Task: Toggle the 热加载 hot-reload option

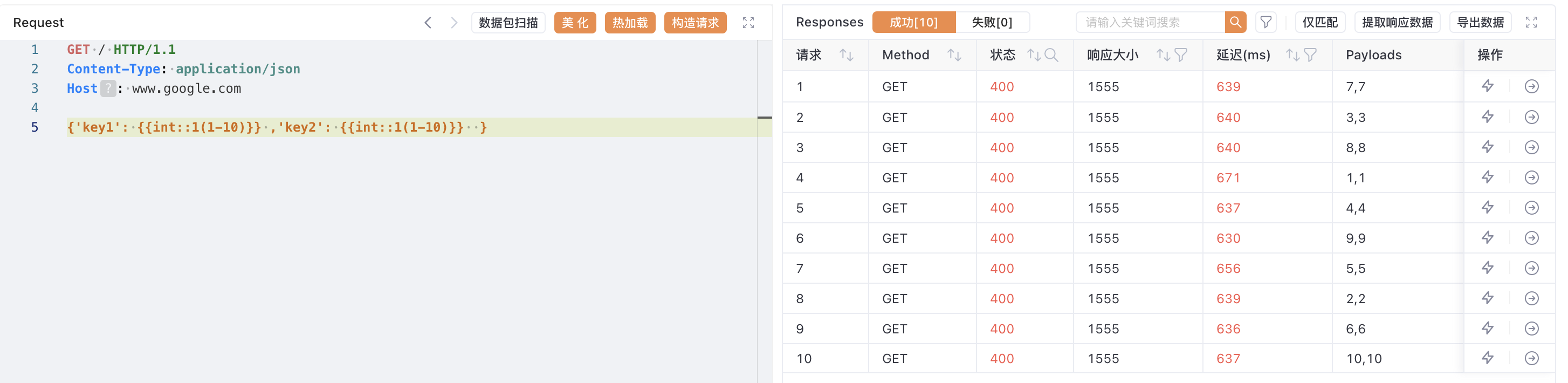Action: (629, 23)
